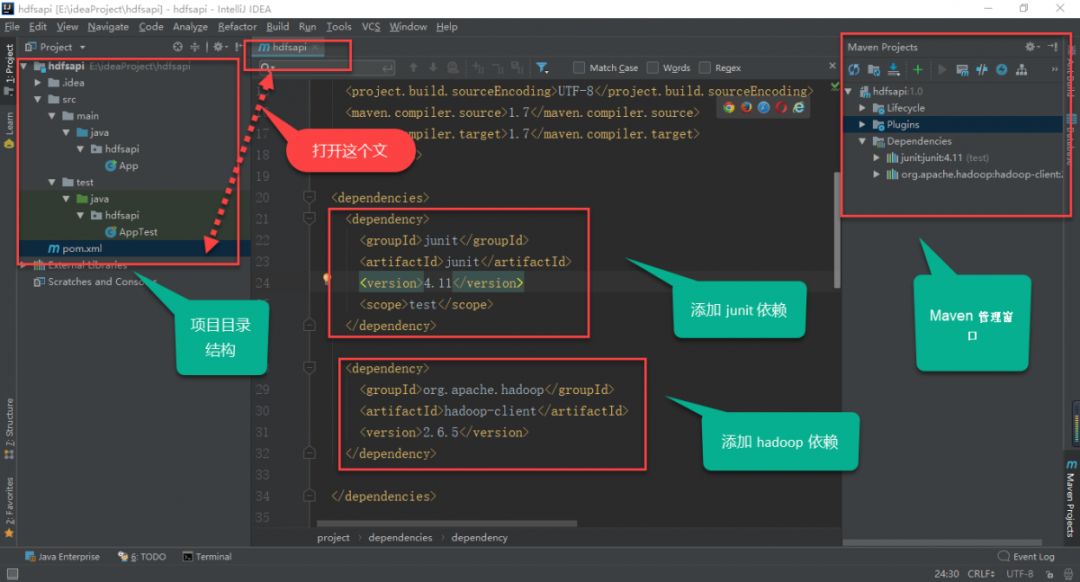The height and width of the screenshot is (582, 1080).
Task: Open Project panel settings gear
Action: [x=219, y=47]
